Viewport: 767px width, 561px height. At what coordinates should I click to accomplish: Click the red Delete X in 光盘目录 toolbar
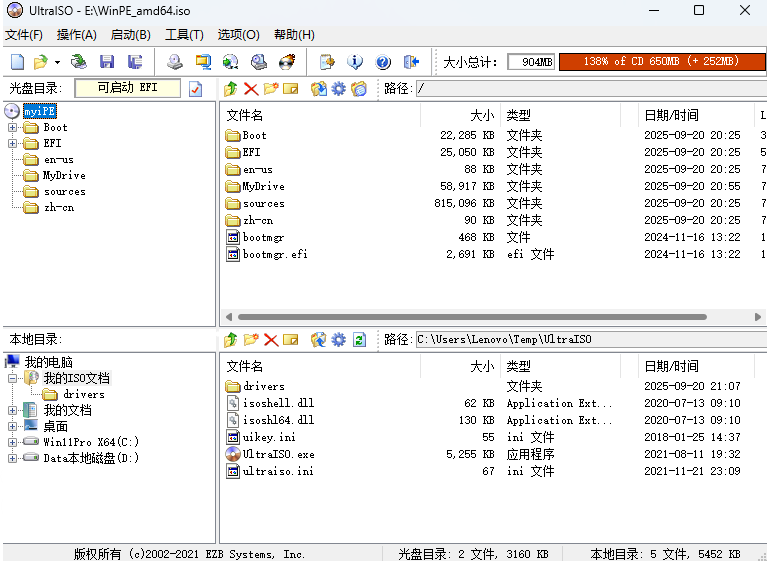coord(251,89)
